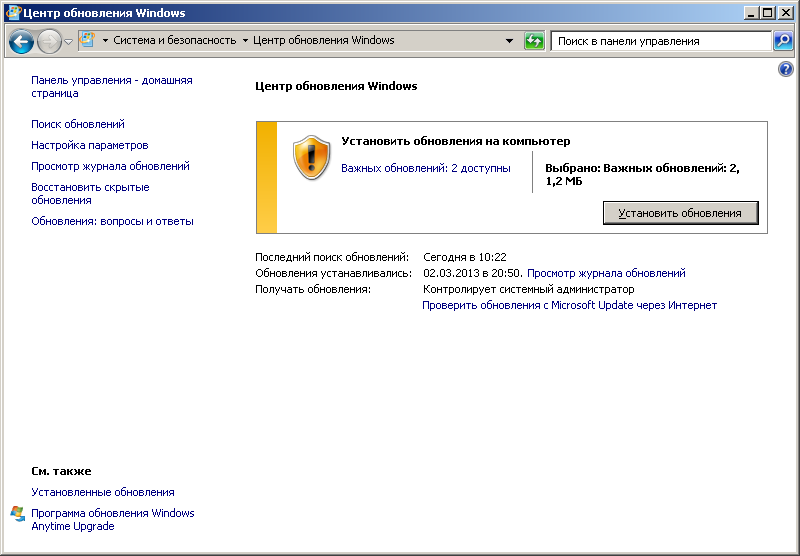Click the "Установить обновления на компьютер" heading
Viewport: 800px width, 556px height.
(456, 141)
